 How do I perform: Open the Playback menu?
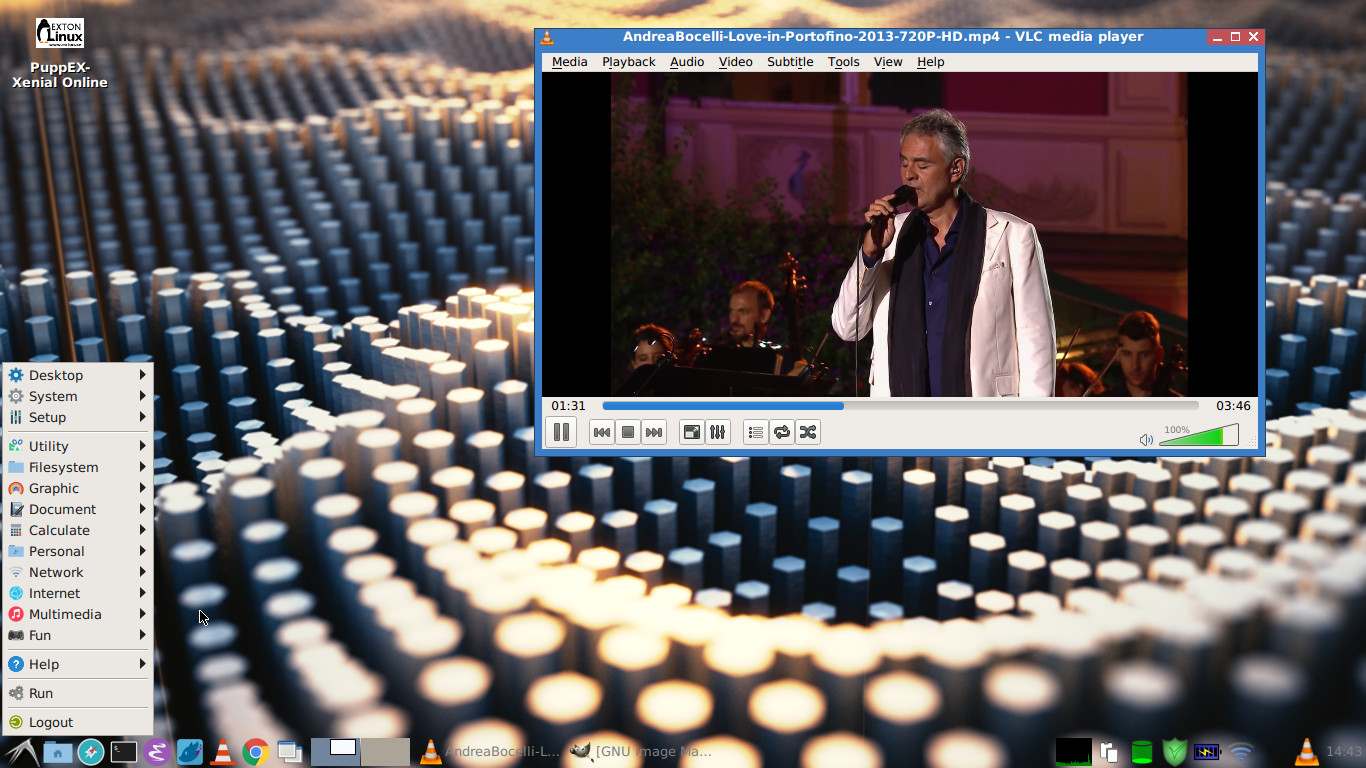click(629, 62)
